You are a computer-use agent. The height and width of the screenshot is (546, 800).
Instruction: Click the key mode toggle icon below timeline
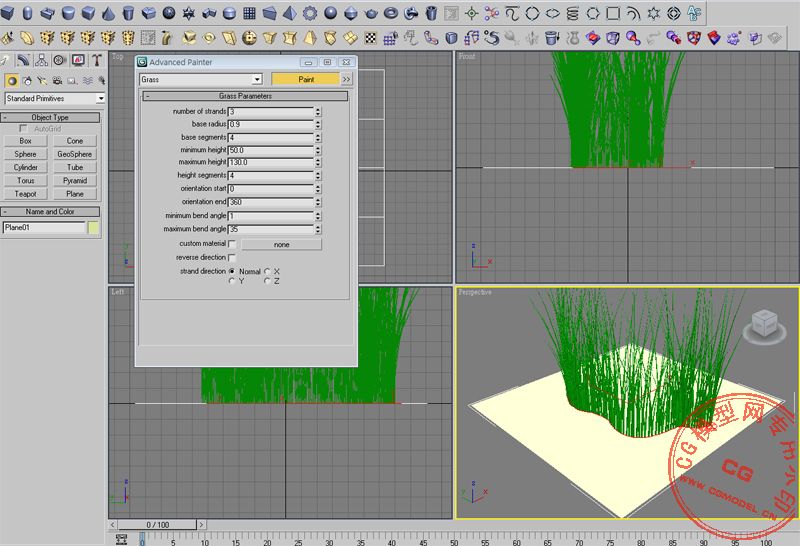coord(121,540)
